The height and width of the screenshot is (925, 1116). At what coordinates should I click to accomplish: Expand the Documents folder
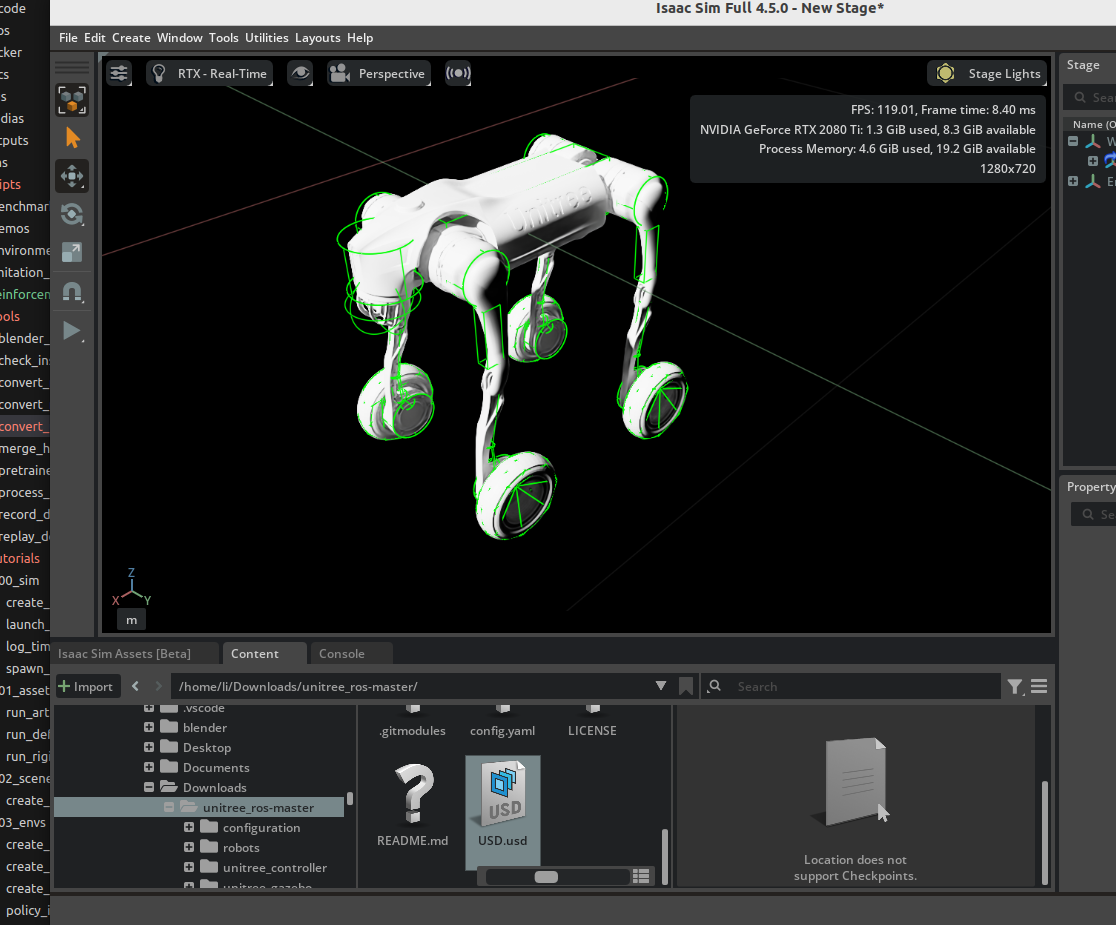tap(149, 767)
